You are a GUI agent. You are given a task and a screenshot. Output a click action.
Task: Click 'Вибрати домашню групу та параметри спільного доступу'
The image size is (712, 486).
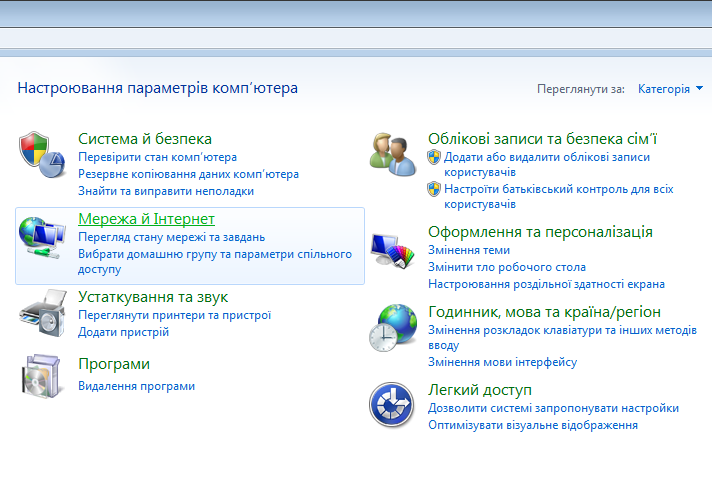click(215, 262)
